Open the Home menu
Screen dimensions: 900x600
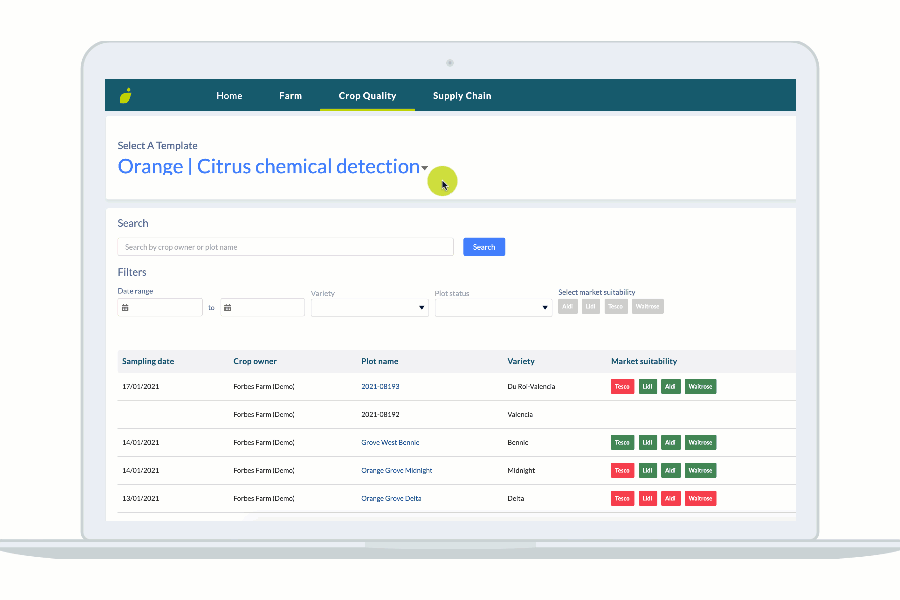[x=229, y=96]
